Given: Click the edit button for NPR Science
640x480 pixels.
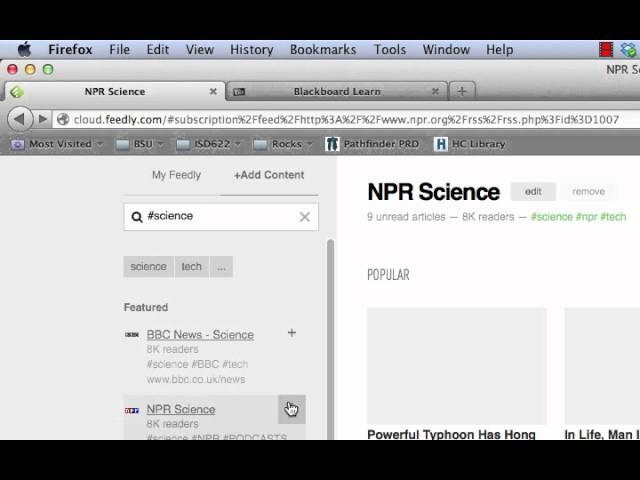Looking at the screenshot, I should 533,191.
